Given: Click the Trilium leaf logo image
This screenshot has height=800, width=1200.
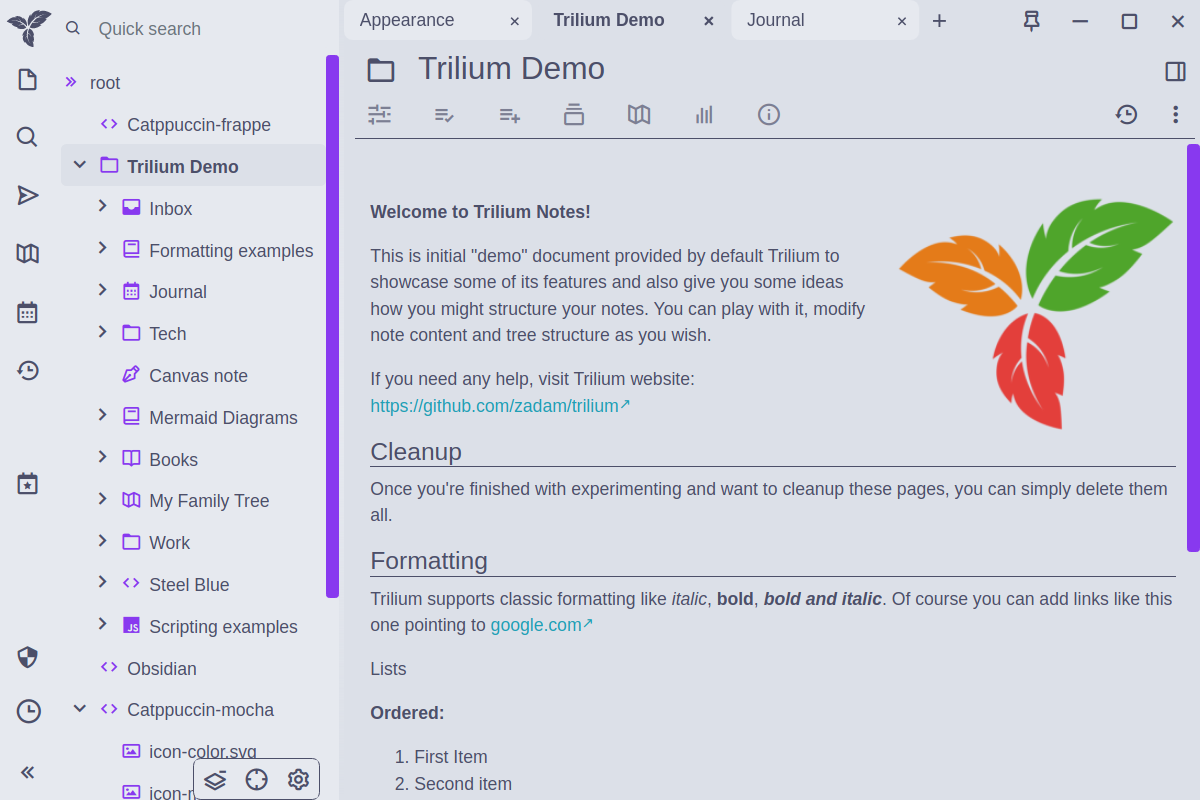Looking at the screenshot, I should pyautogui.click(x=1037, y=313).
